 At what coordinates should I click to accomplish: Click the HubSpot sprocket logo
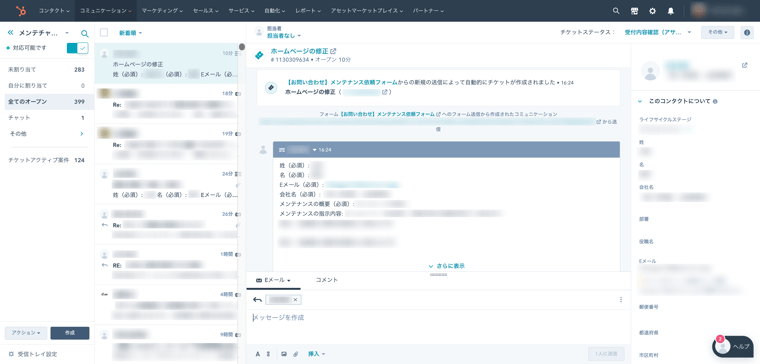click(x=21, y=11)
